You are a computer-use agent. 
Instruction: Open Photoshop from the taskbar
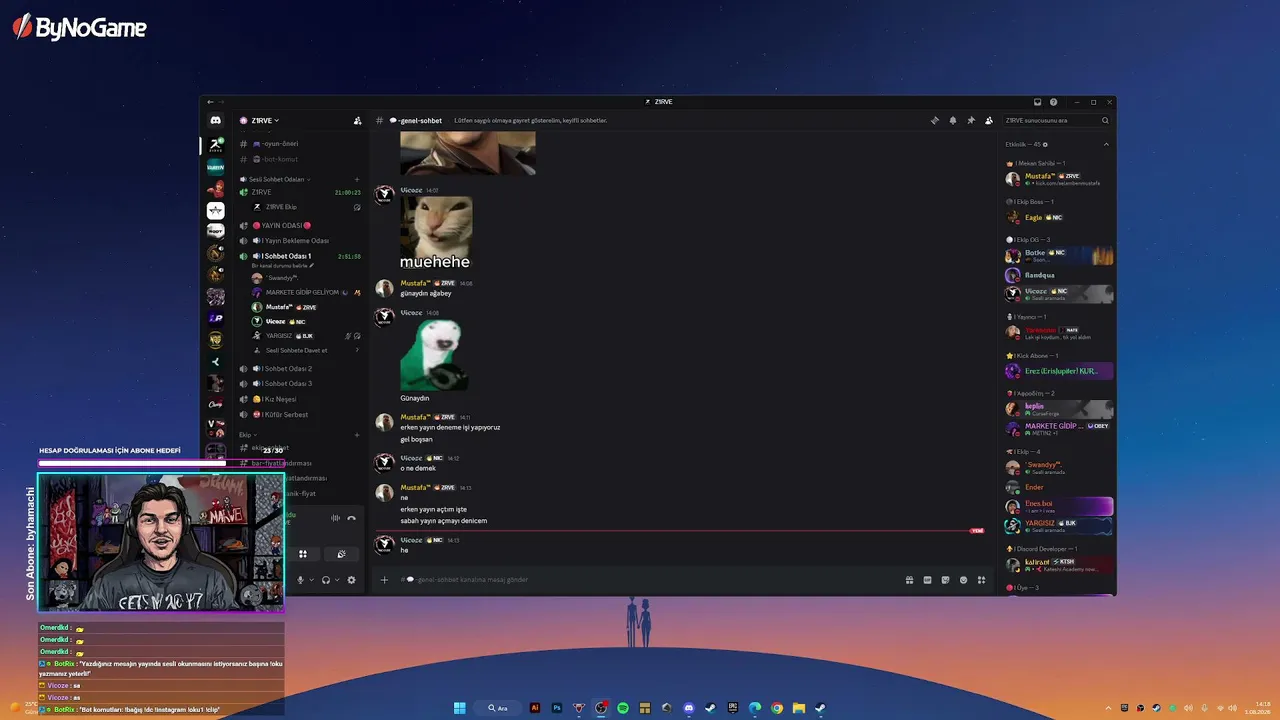tap(557, 708)
